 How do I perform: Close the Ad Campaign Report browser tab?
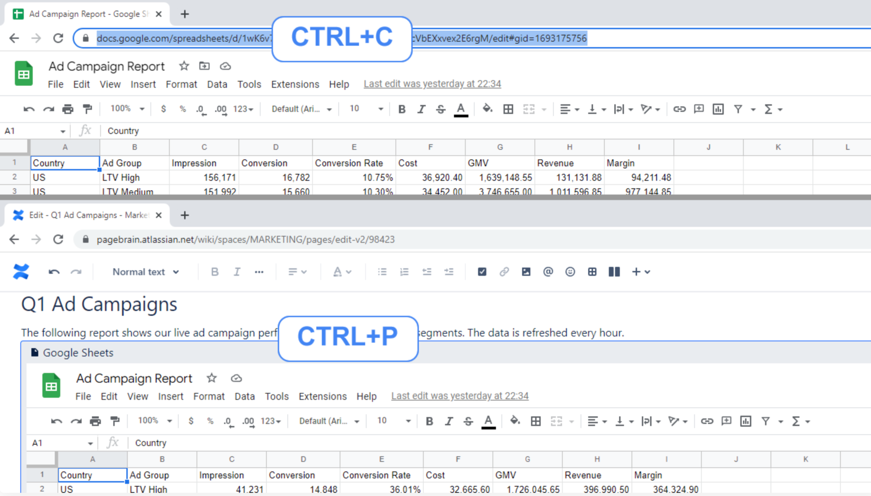(x=159, y=14)
